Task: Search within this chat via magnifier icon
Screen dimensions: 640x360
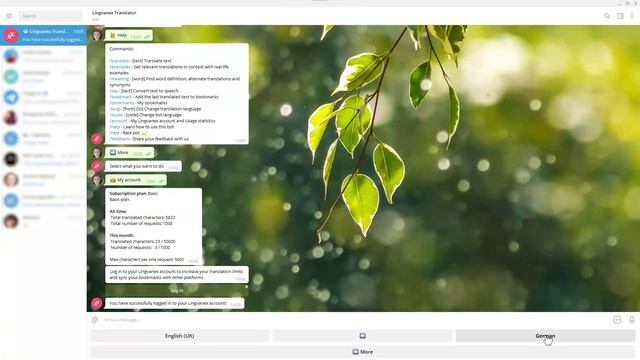Action: pos(607,16)
